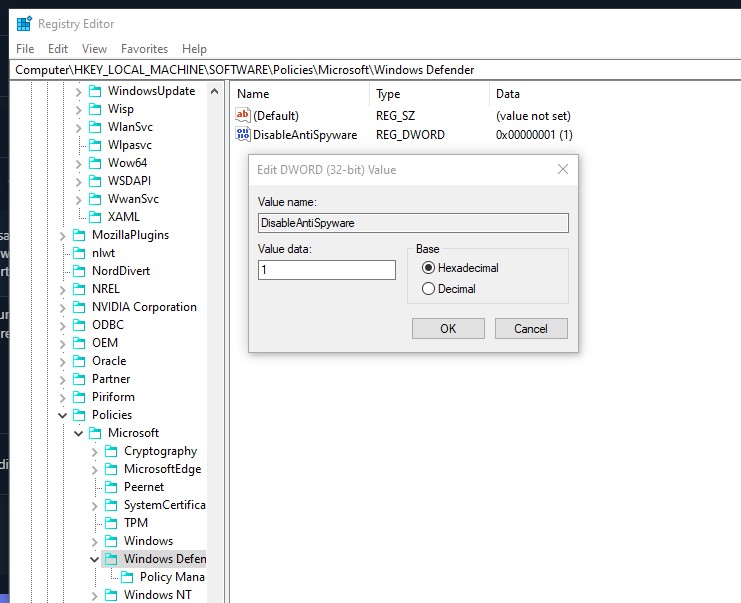Select the WindowsUpdate folder icon
Viewport: 741px width, 603px height.
pyautogui.click(x=95, y=91)
